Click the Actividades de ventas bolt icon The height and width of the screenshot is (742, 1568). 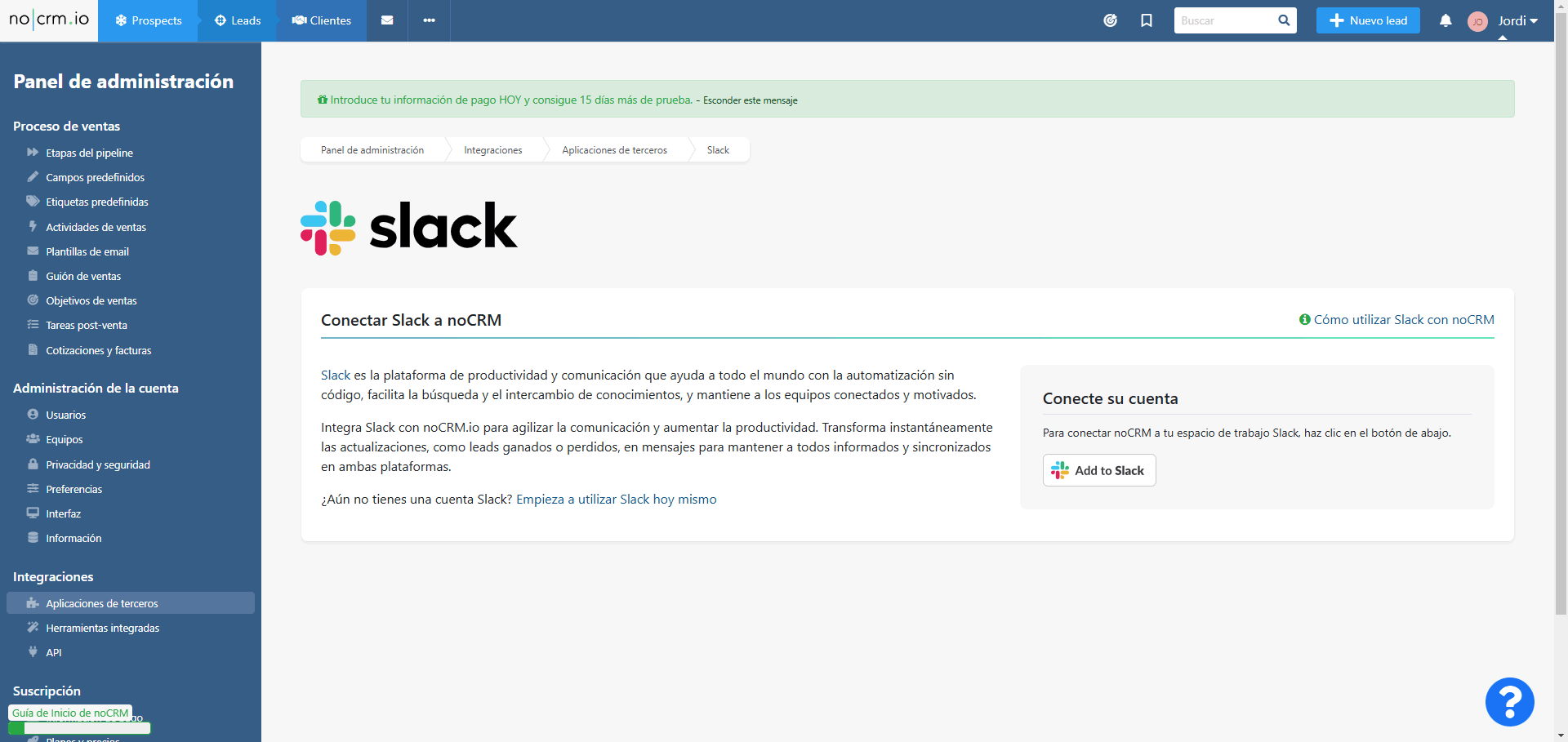point(33,226)
